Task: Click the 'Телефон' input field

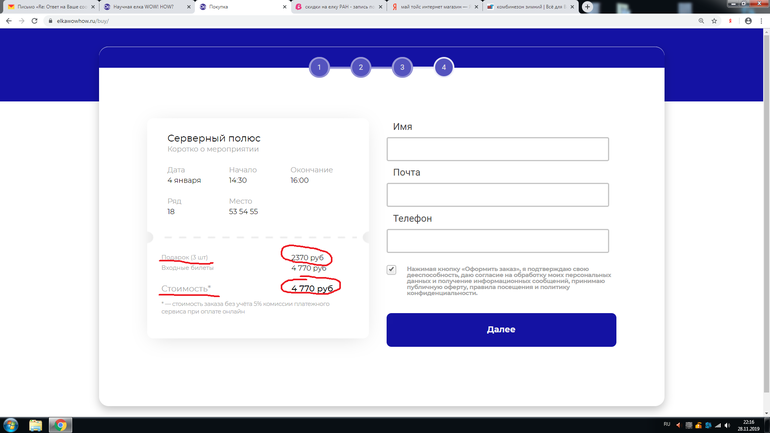Action: [497, 241]
